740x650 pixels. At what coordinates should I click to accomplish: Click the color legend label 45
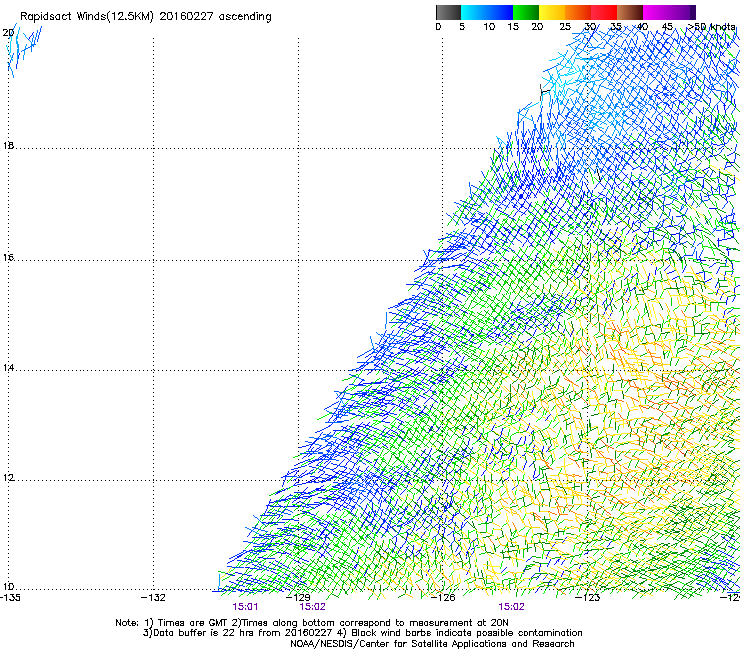(667, 27)
